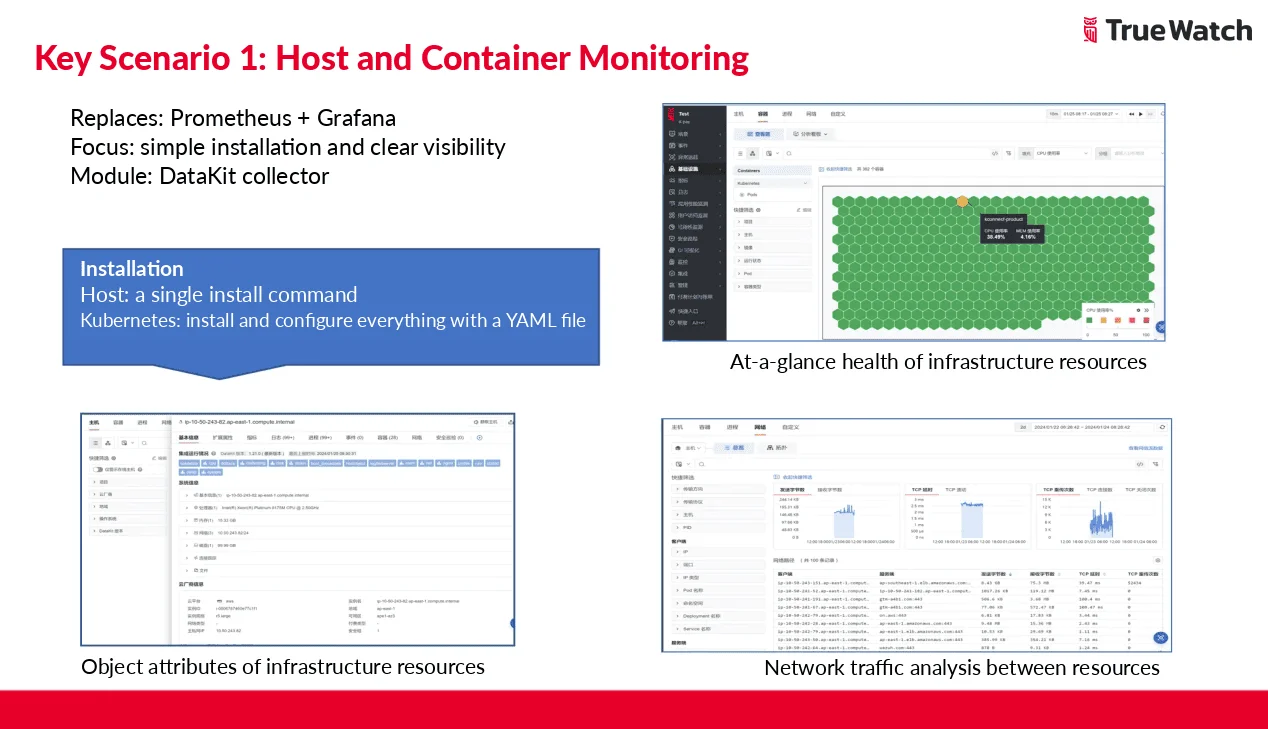Click search magnifier in container screenshot

(x=789, y=153)
